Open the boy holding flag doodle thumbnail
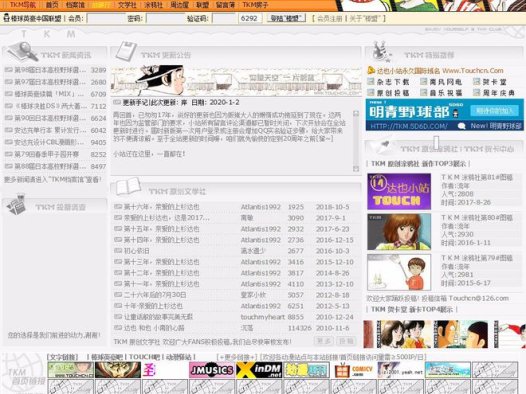This screenshot has height=394, width=526. point(399,272)
